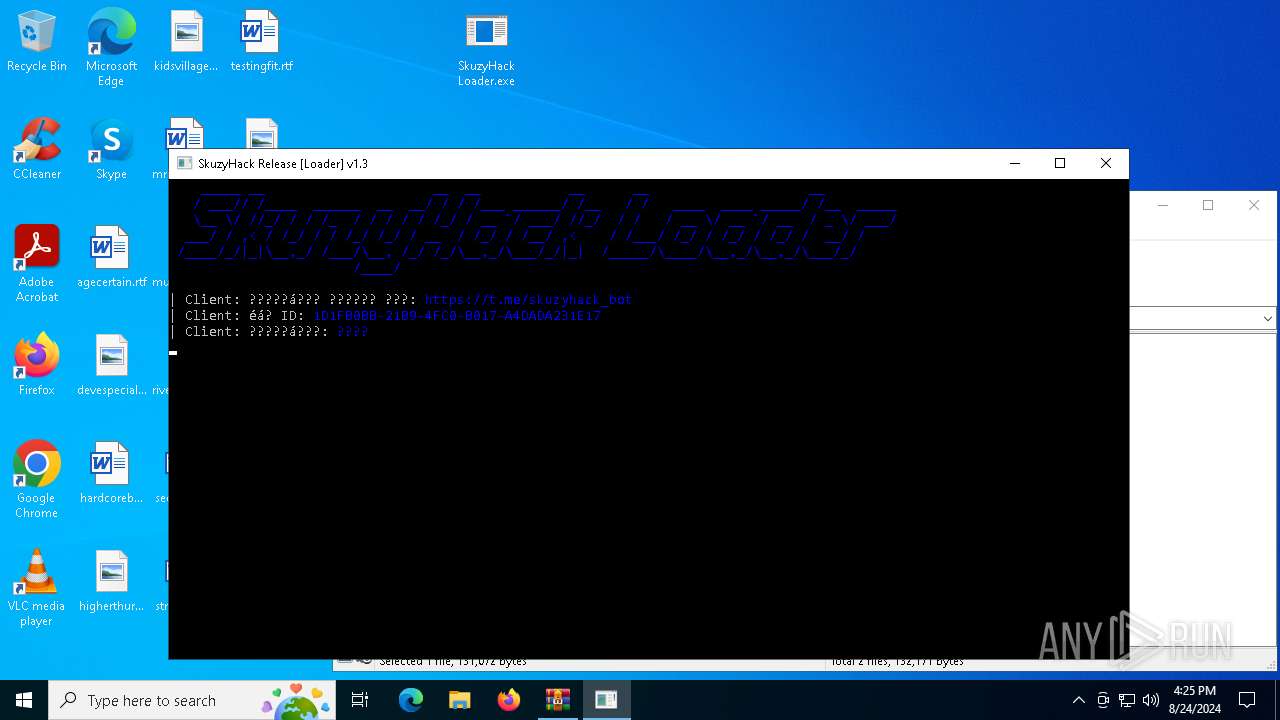Expand the dropdown in the background window

[x=1267, y=318]
